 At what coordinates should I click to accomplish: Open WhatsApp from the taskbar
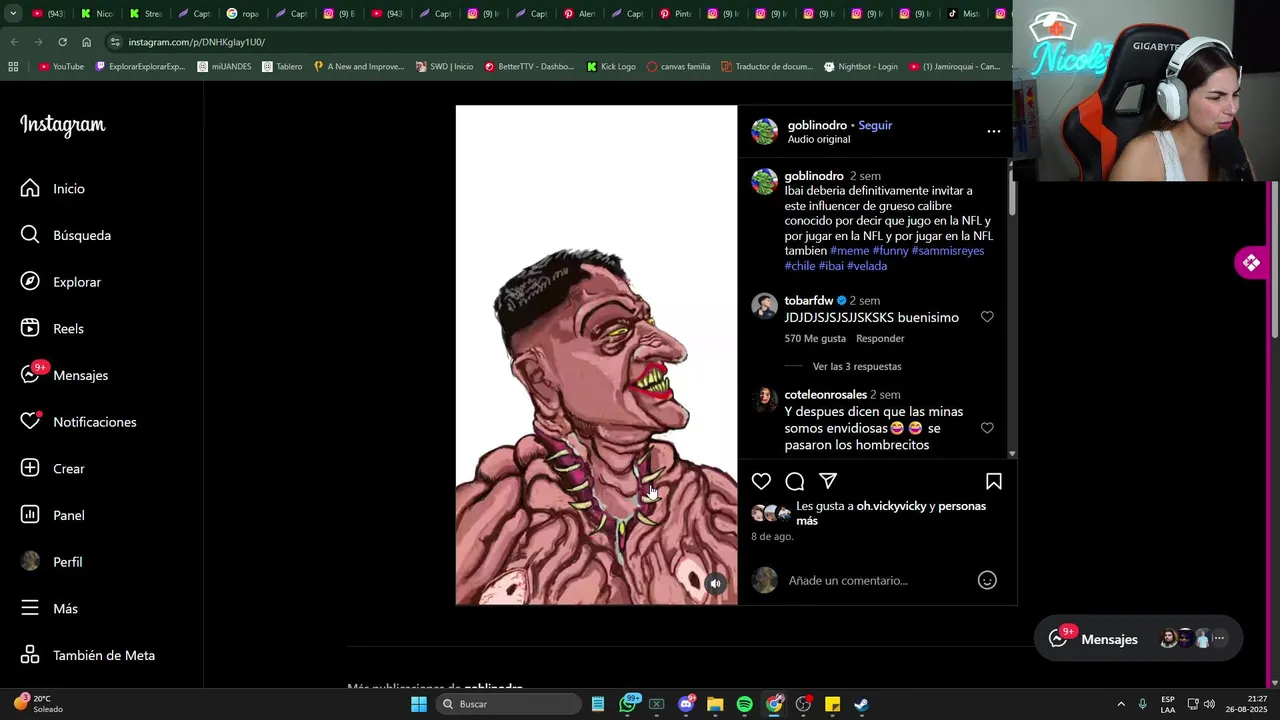click(628, 704)
